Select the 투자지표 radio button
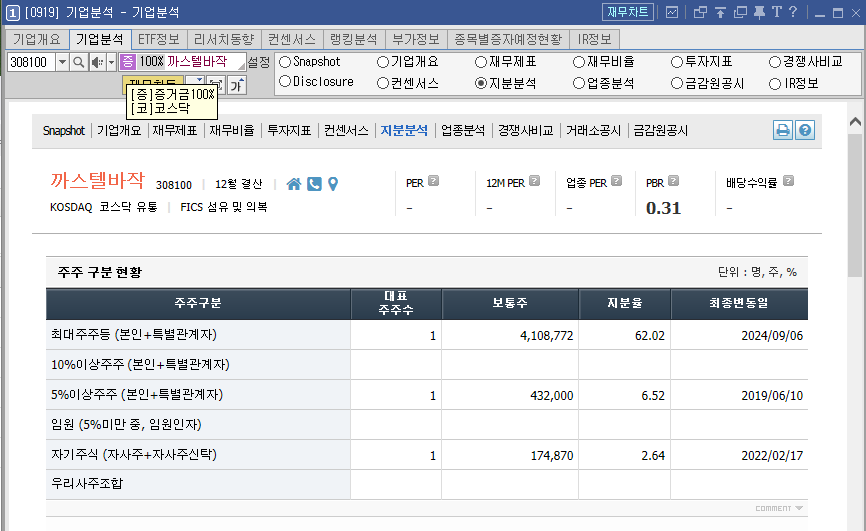866x531 pixels. pyautogui.click(x=677, y=62)
